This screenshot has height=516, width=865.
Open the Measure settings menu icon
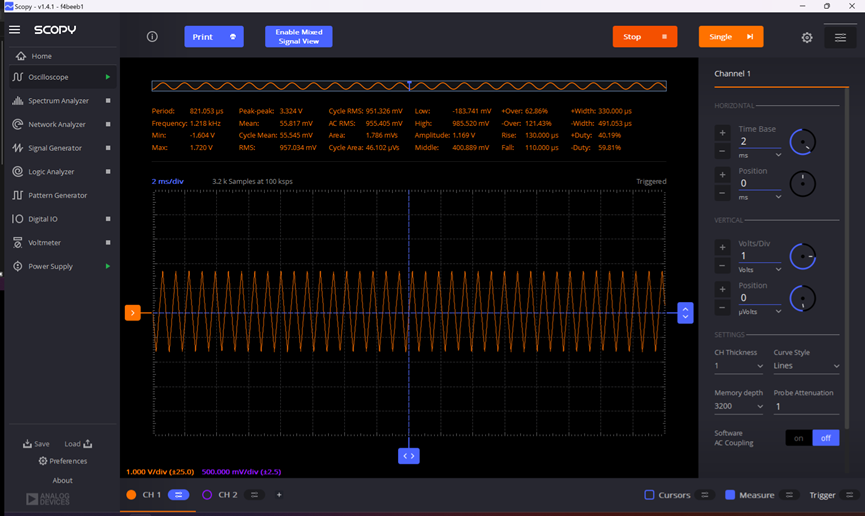click(x=789, y=495)
